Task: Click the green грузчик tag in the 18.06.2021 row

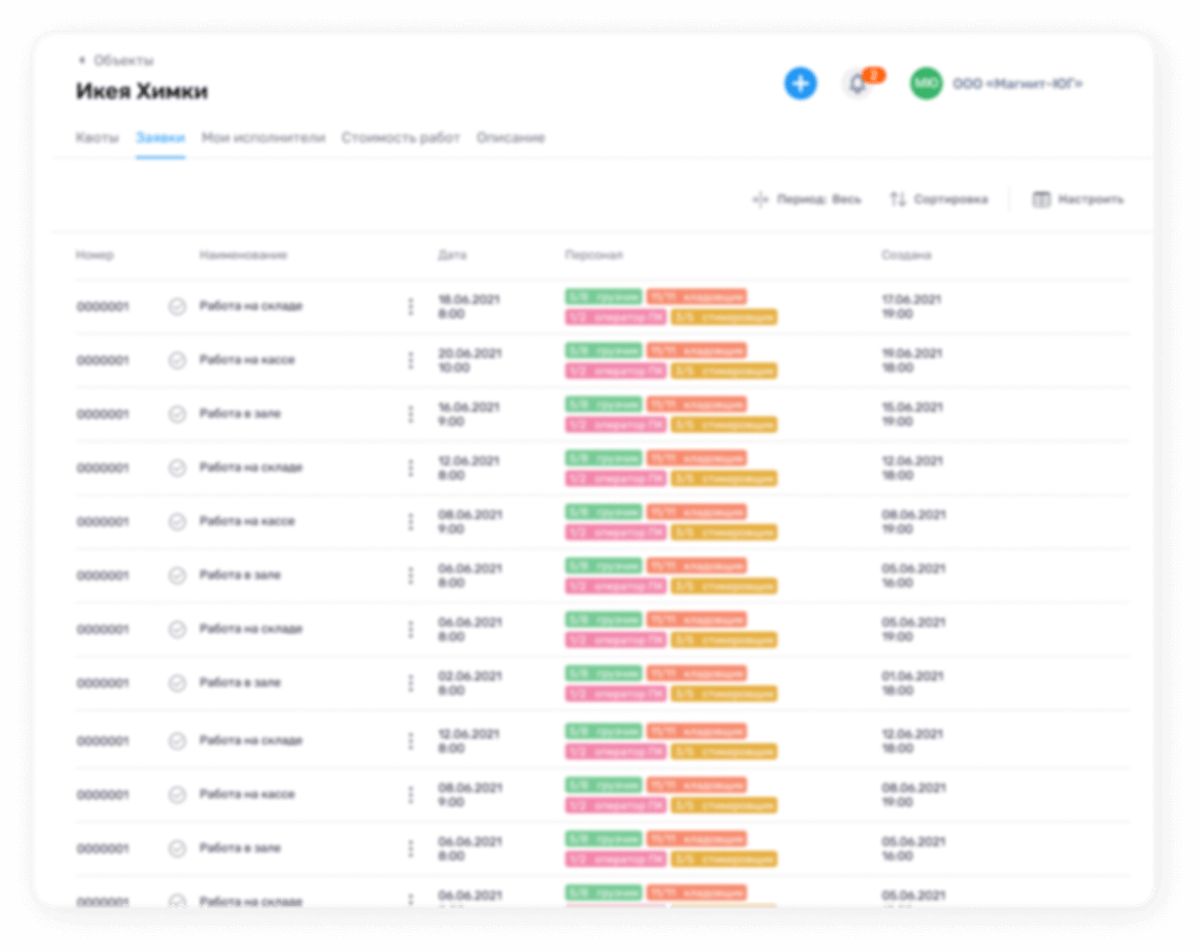Action: (603, 297)
